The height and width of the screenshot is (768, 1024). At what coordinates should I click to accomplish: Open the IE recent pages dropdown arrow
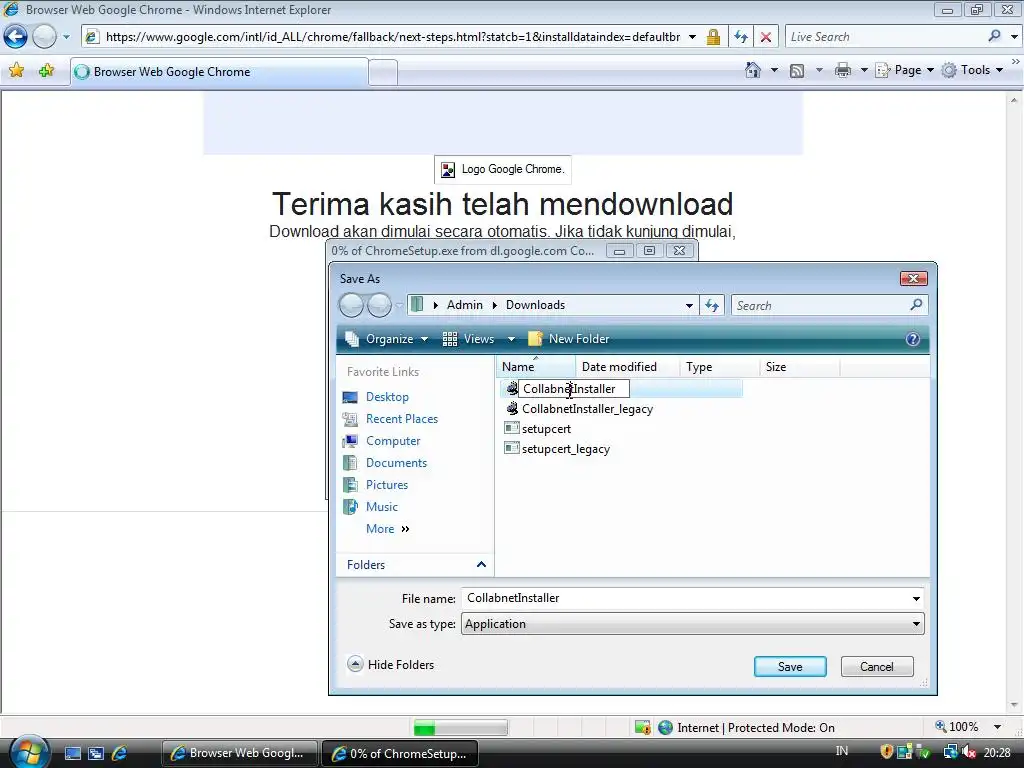pyautogui.click(x=66, y=37)
